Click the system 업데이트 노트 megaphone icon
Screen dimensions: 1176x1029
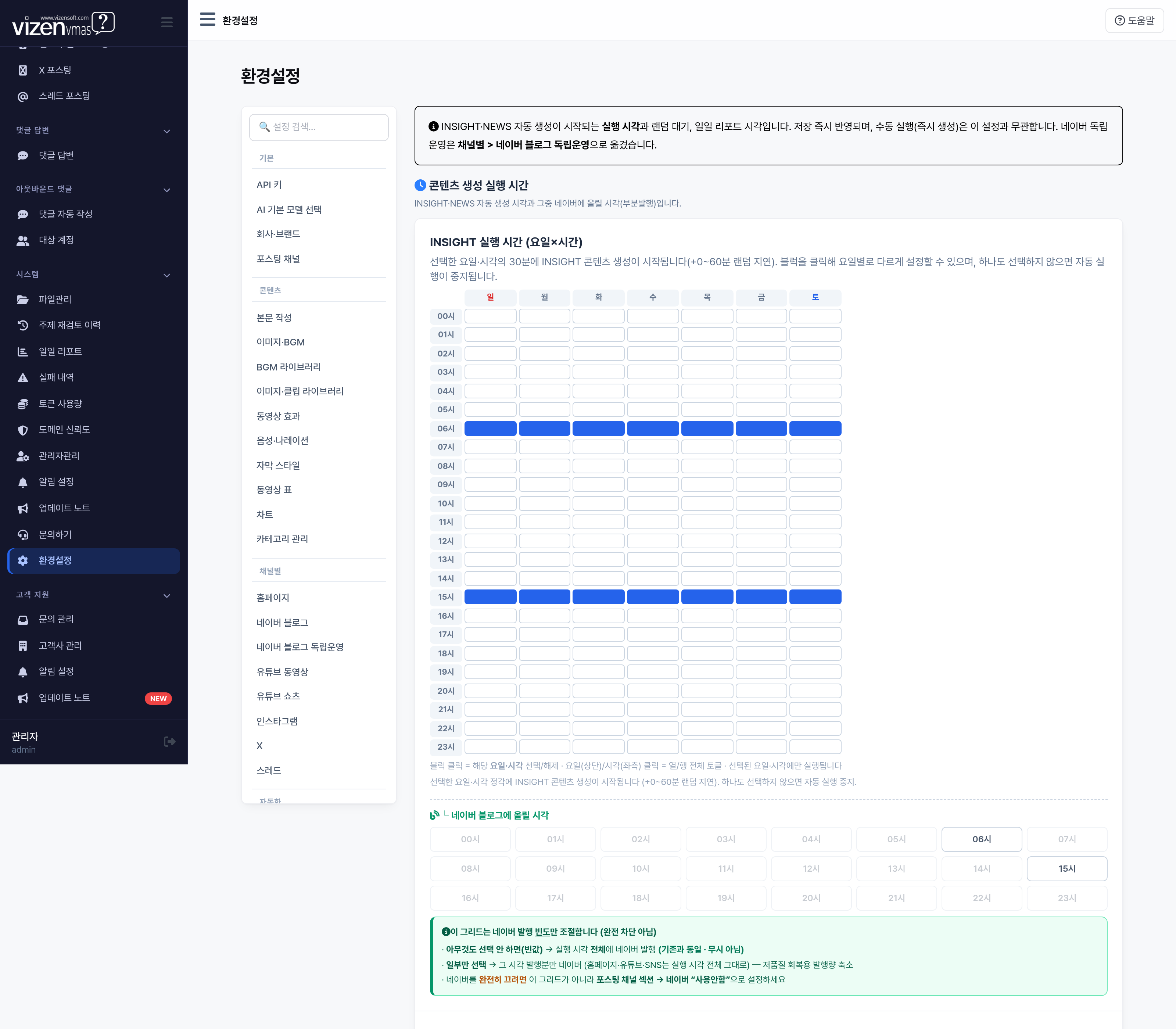point(23,508)
